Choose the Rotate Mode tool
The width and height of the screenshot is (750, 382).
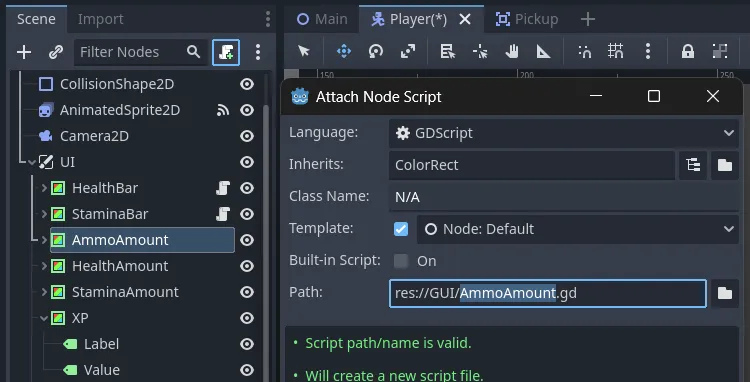tap(376, 51)
